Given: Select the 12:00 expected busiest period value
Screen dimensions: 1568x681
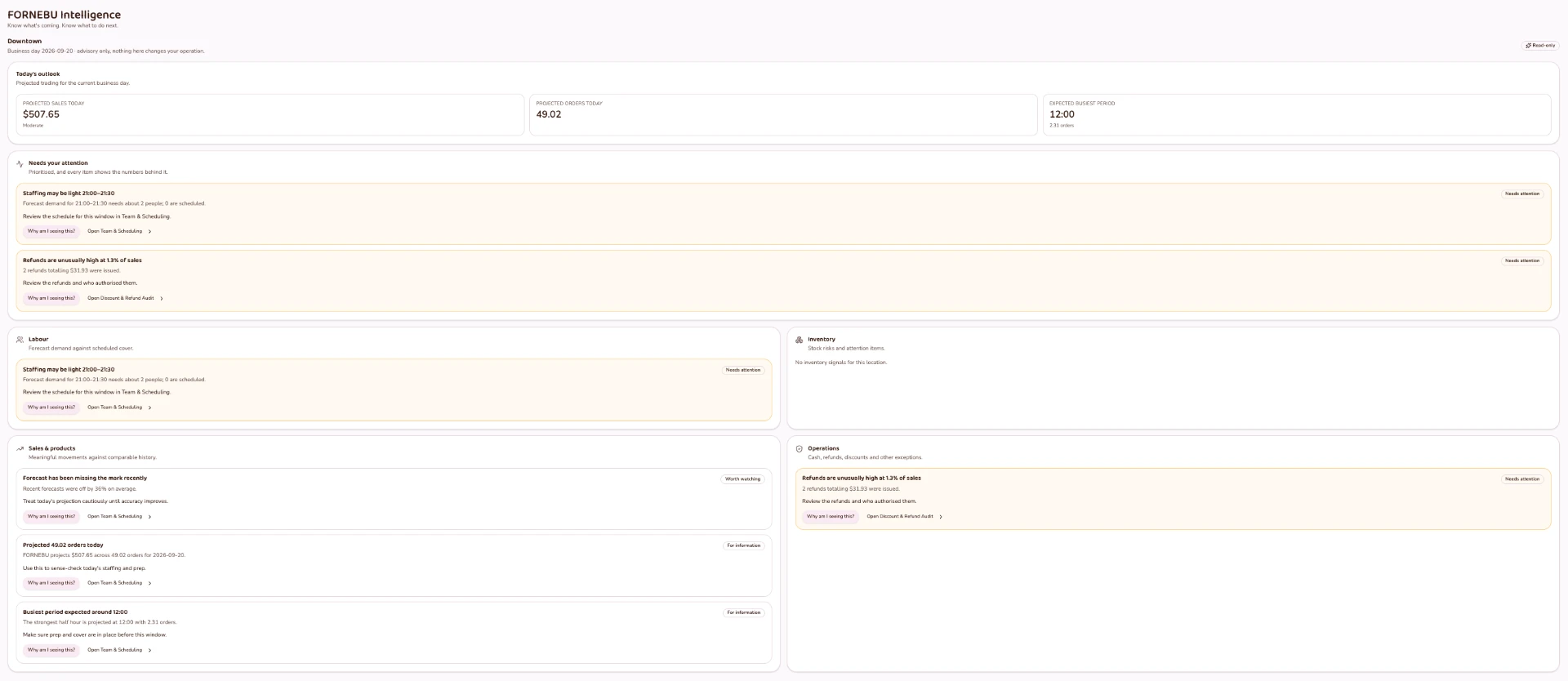Looking at the screenshot, I should tap(1062, 114).
